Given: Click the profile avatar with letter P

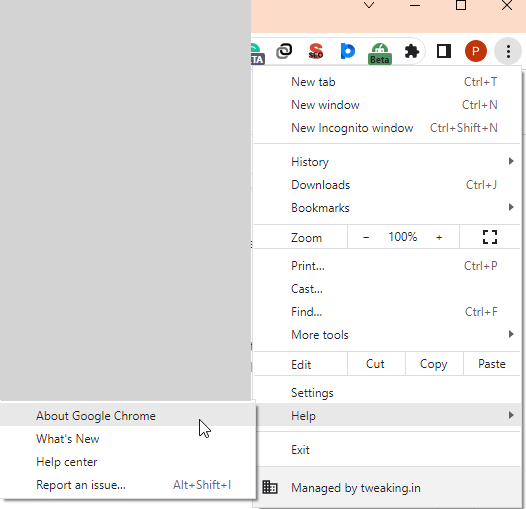Looking at the screenshot, I should tap(475, 51).
